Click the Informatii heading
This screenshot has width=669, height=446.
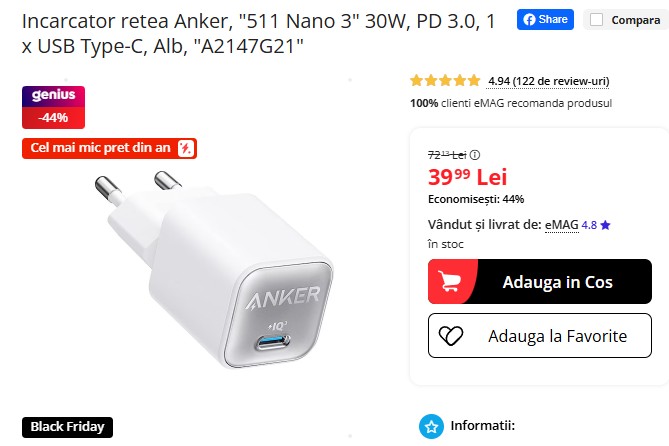click(x=483, y=426)
